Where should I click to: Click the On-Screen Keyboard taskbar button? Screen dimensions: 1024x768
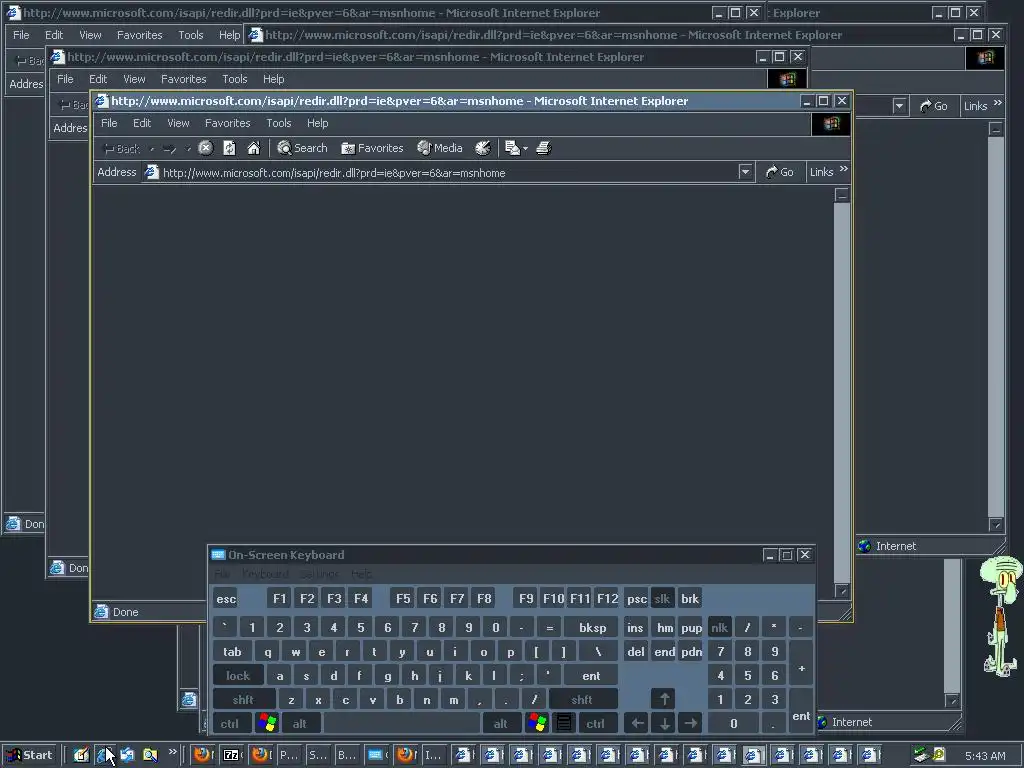point(377,755)
